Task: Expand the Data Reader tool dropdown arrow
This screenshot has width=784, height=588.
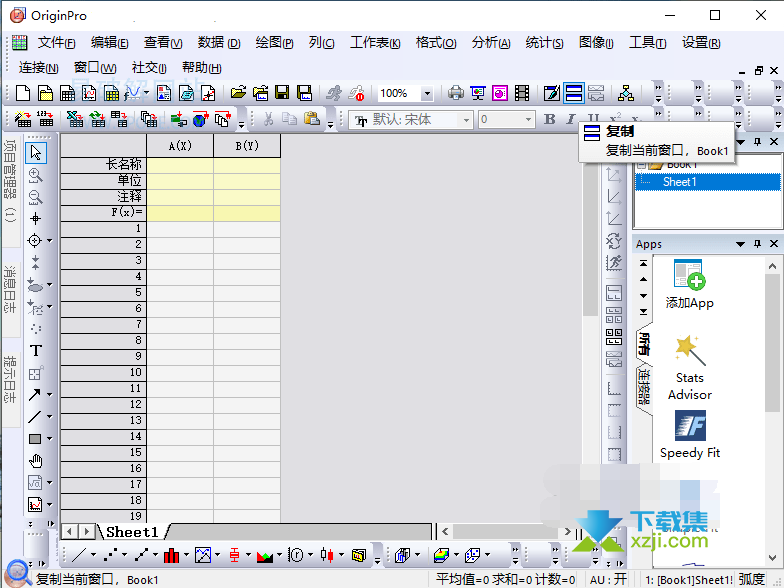Action: pyautogui.click(x=50, y=240)
